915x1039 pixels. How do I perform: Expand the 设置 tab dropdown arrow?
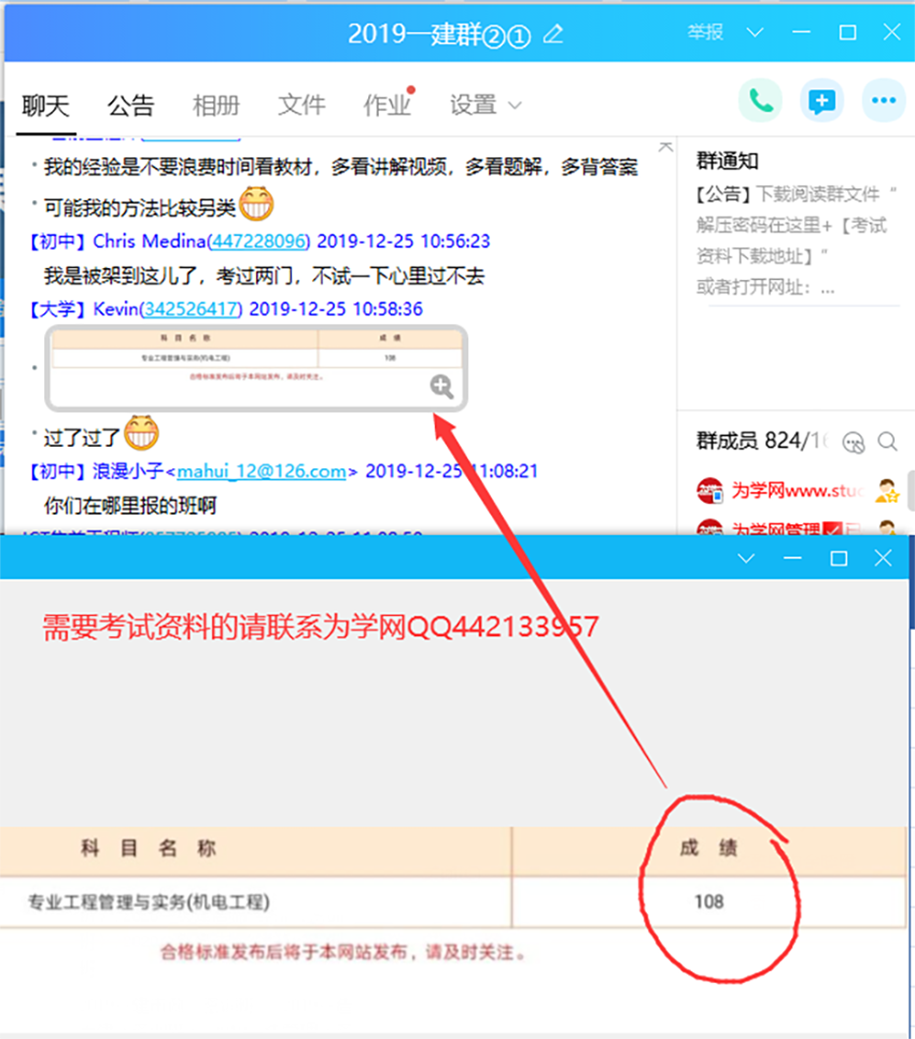[x=515, y=105]
